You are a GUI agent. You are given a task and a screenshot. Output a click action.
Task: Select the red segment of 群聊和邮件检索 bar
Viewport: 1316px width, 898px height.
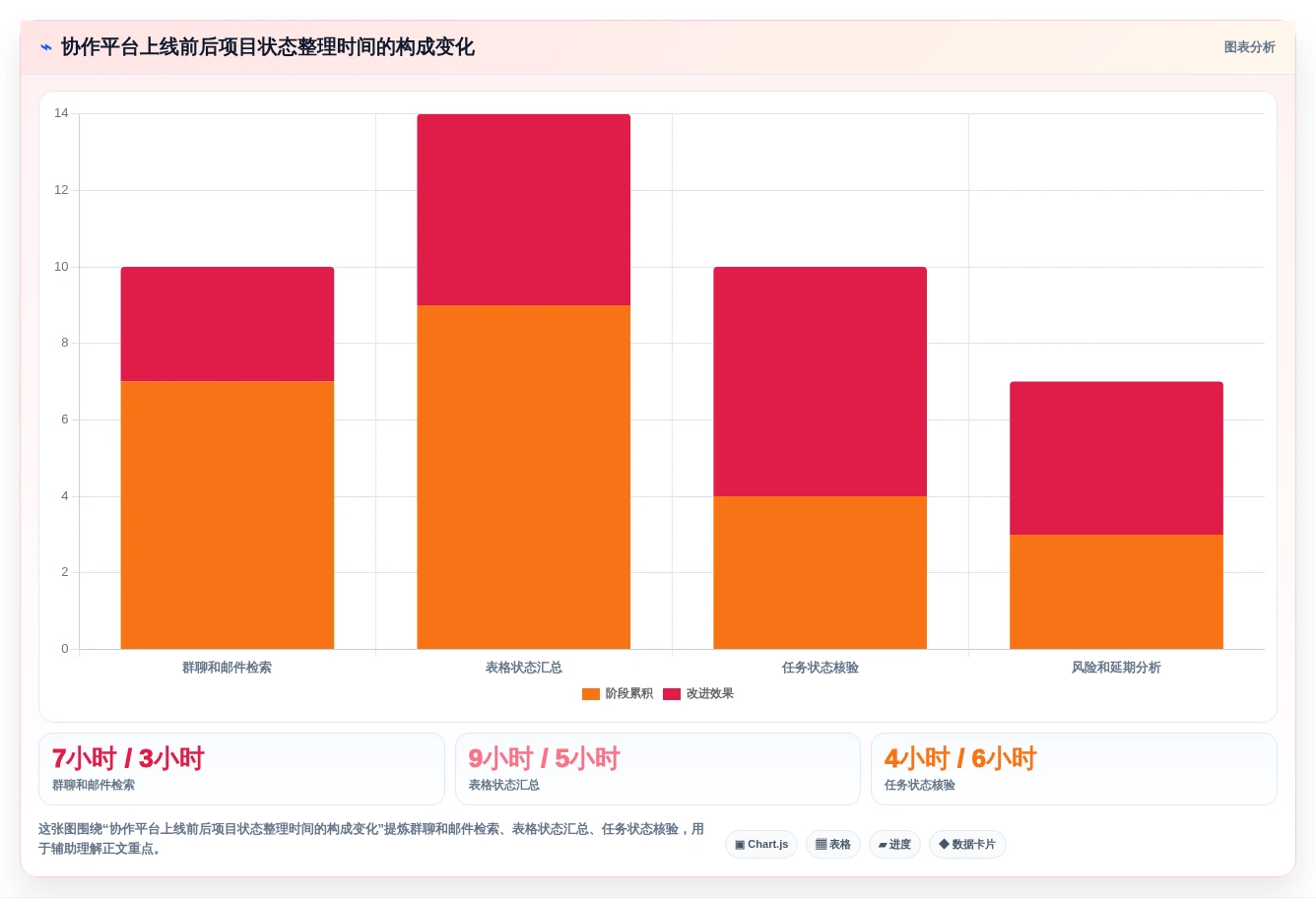pos(228,324)
